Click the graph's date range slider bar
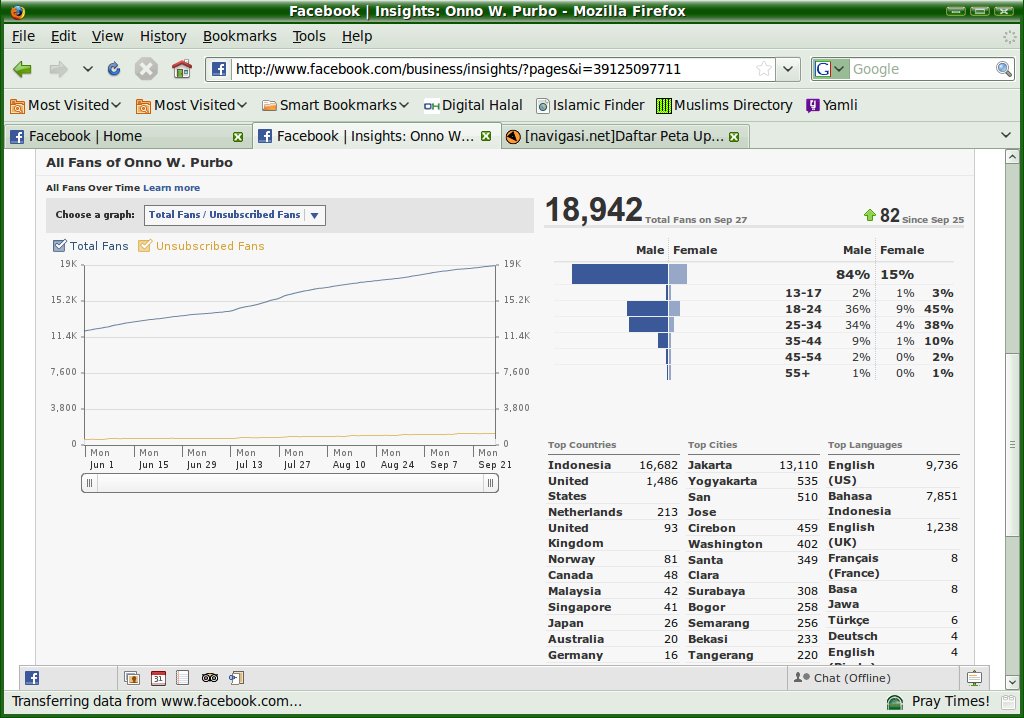Image resolution: width=1024 pixels, height=718 pixels. (x=289, y=483)
